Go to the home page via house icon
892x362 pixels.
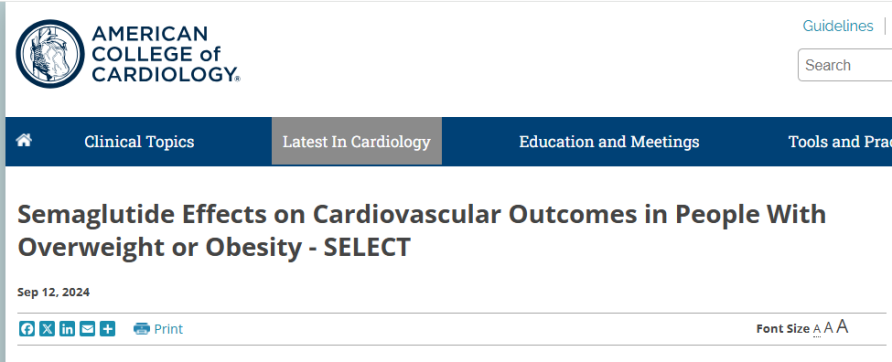click(x=24, y=140)
